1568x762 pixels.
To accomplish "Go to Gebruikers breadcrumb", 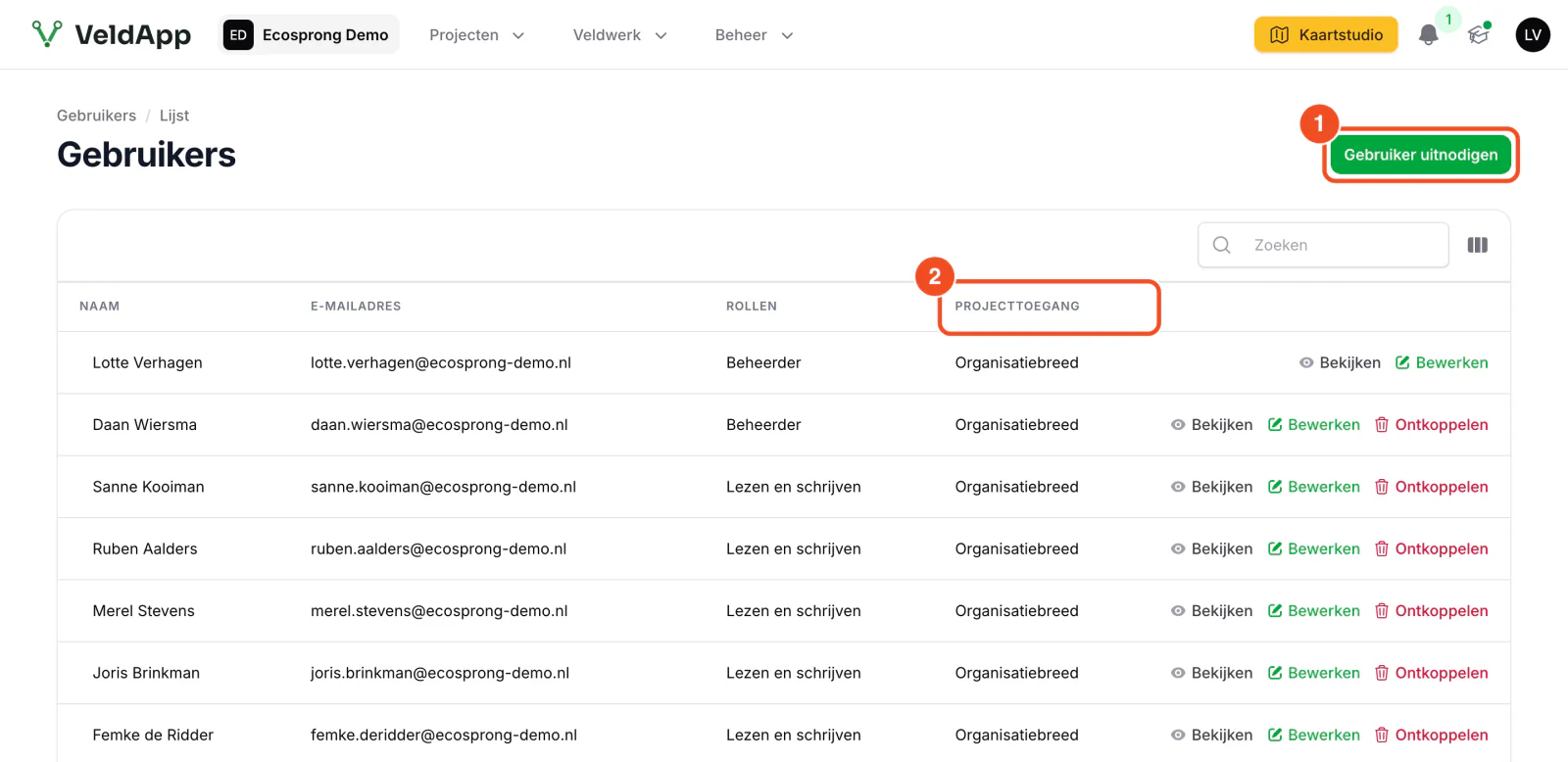I will tap(96, 116).
